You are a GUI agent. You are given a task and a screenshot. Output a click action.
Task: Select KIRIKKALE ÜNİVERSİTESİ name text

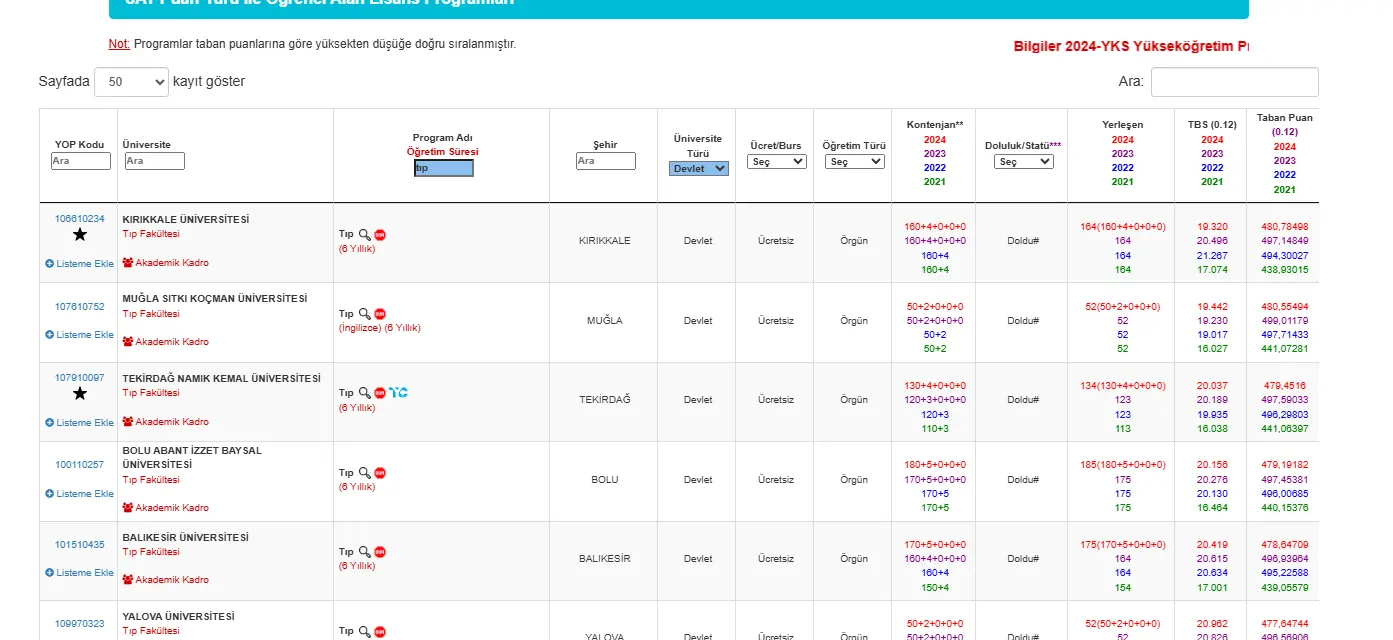click(x=186, y=220)
